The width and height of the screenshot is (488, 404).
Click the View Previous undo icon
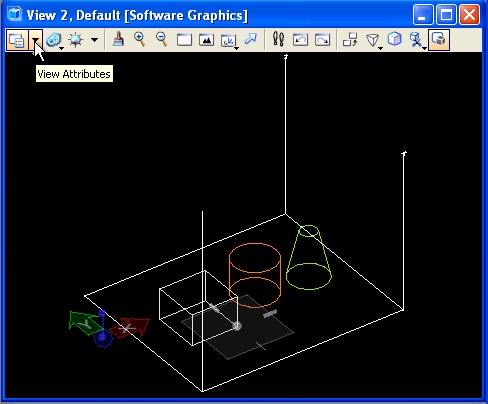click(300, 40)
